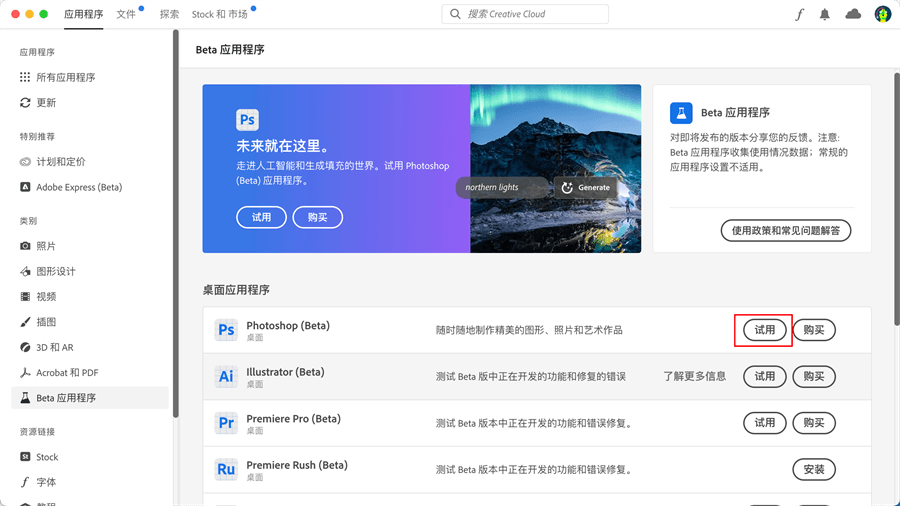Click the Premiere Rush (Beta) app icon

tap(226, 469)
